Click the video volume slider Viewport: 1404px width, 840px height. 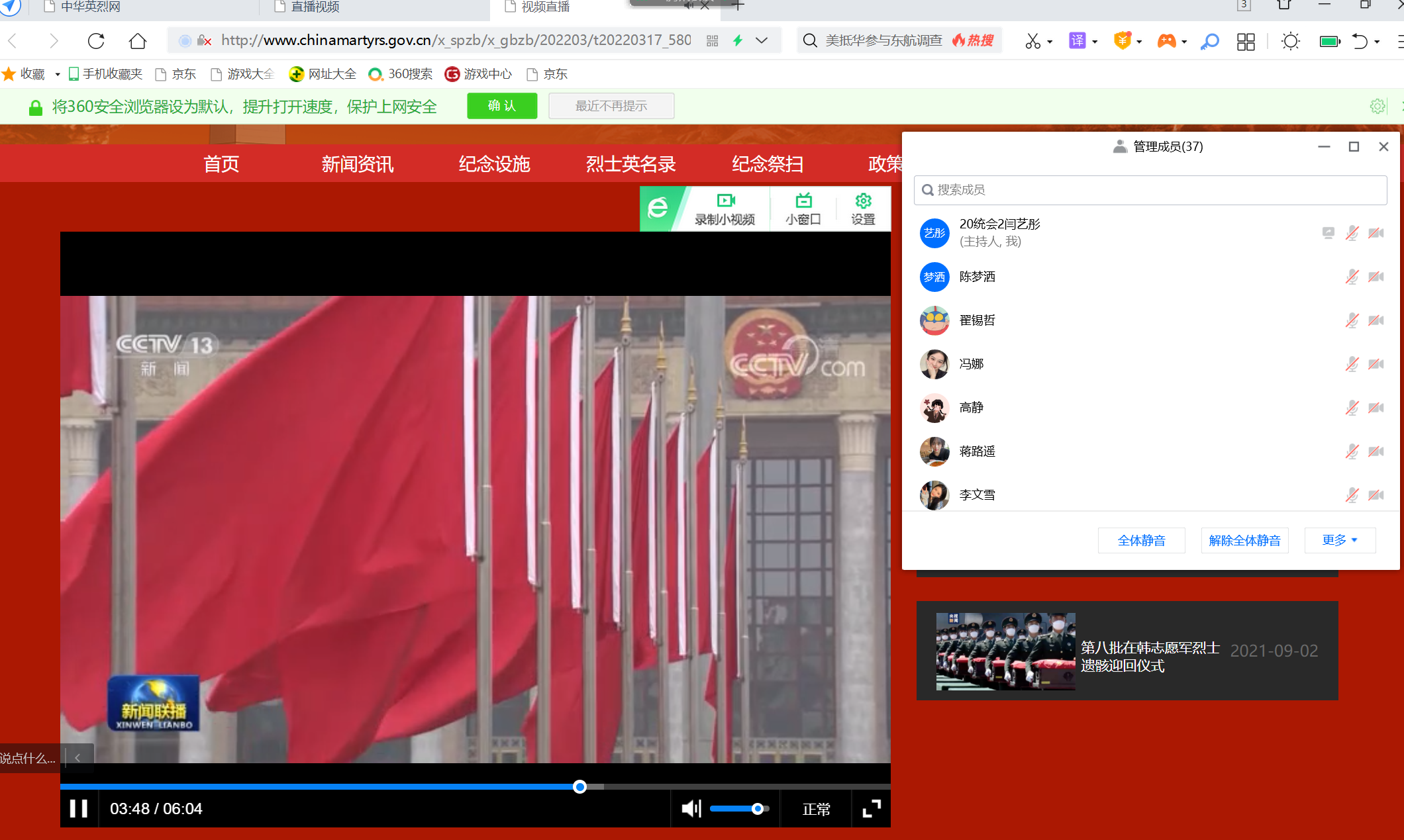pyautogui.click(x=738, y=808)
